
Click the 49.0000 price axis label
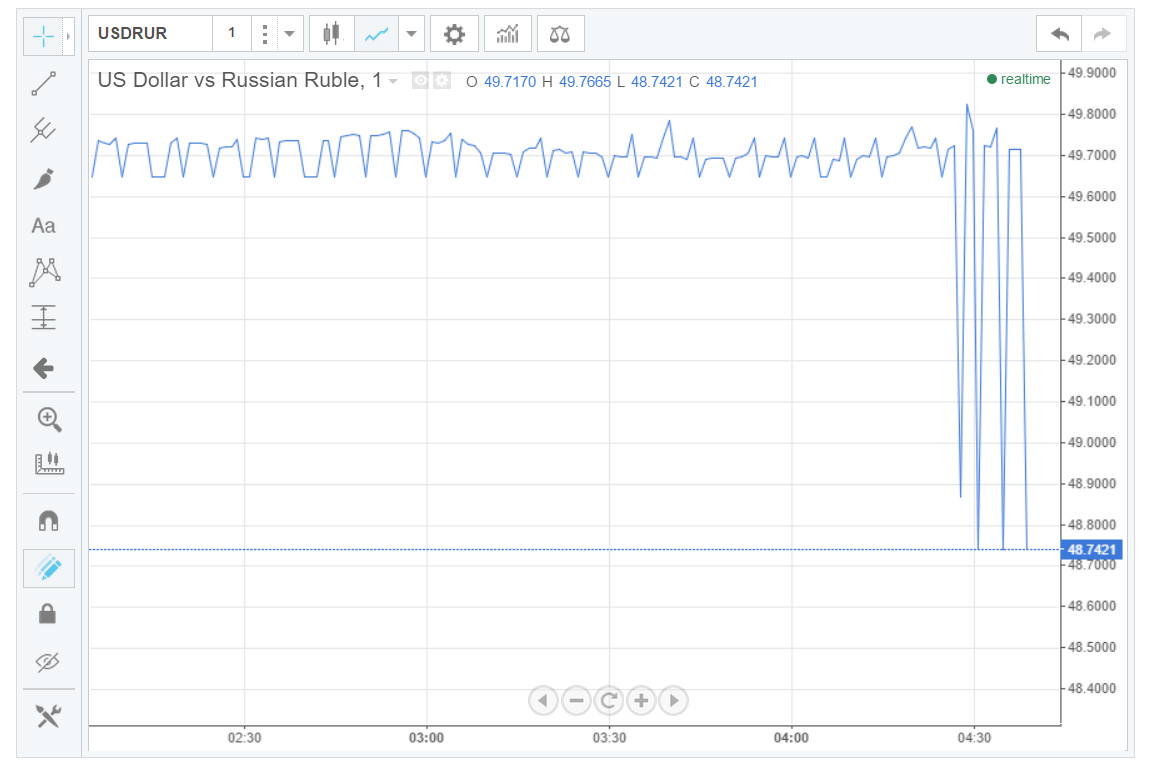tap(1092, 442)
